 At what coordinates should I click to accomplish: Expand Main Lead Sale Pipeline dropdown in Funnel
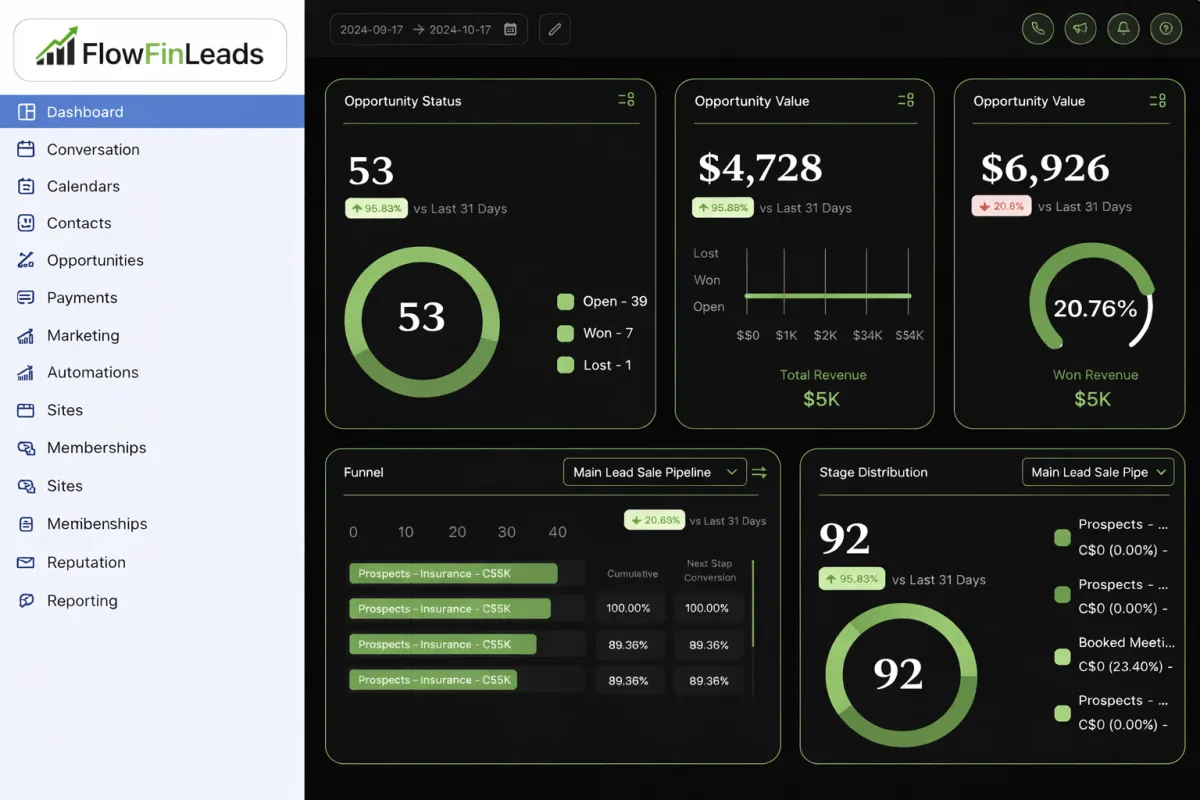click(655, 472)
